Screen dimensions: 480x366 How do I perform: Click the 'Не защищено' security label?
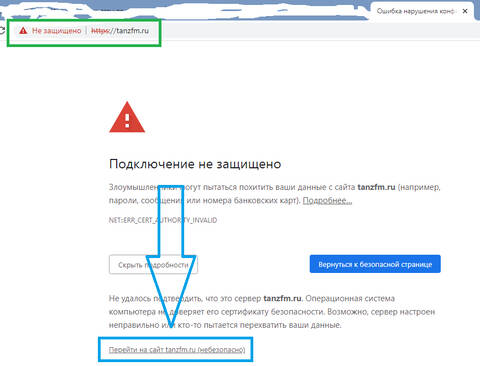click(57, 31)
